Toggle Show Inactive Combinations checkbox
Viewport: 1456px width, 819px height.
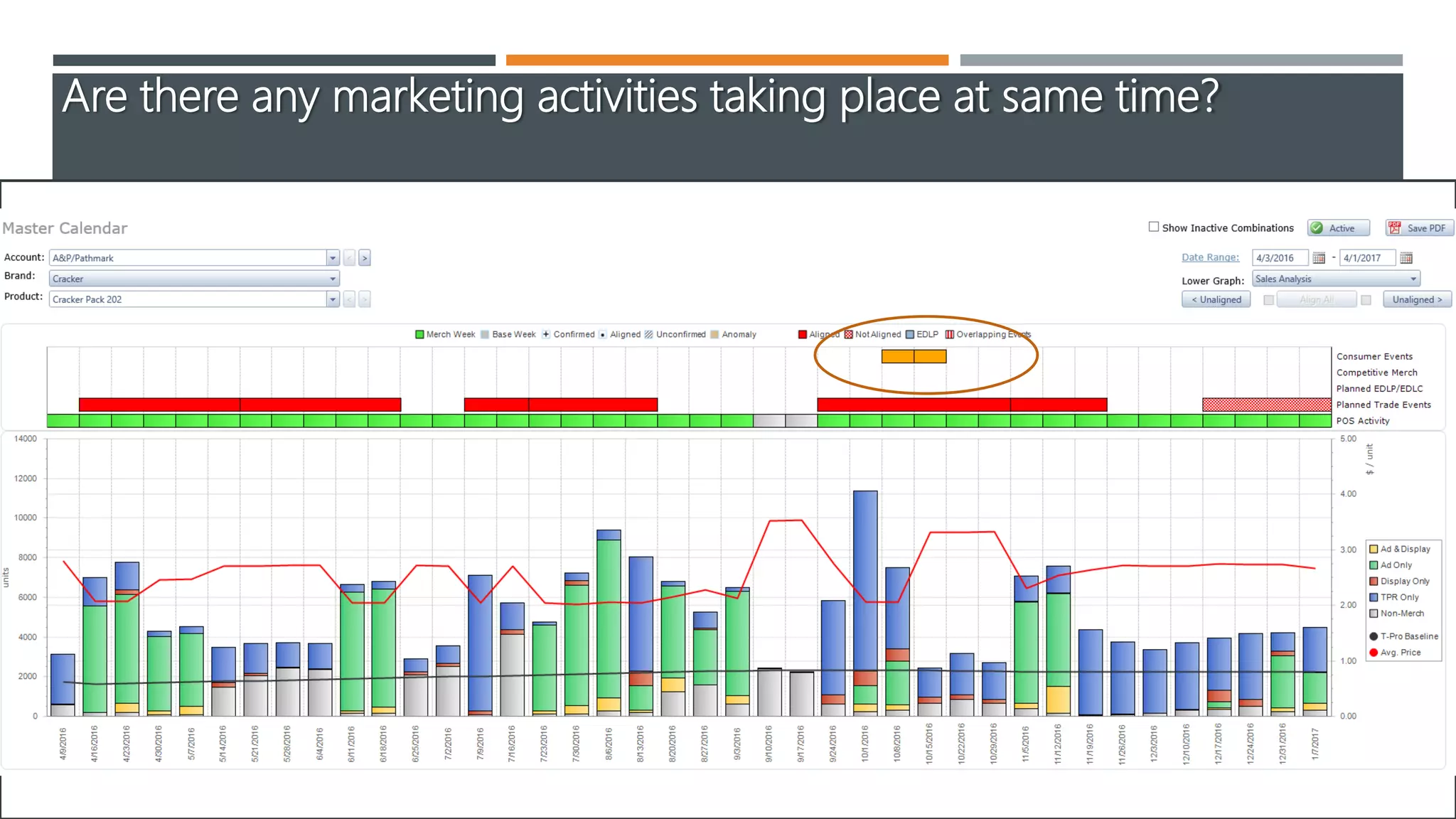[1154, 227]
